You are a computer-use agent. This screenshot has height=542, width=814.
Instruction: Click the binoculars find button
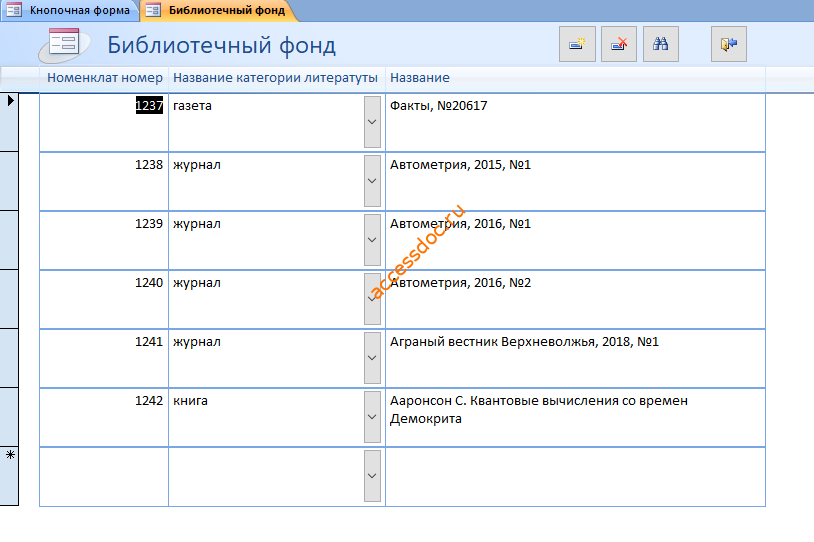coord(661,44)
